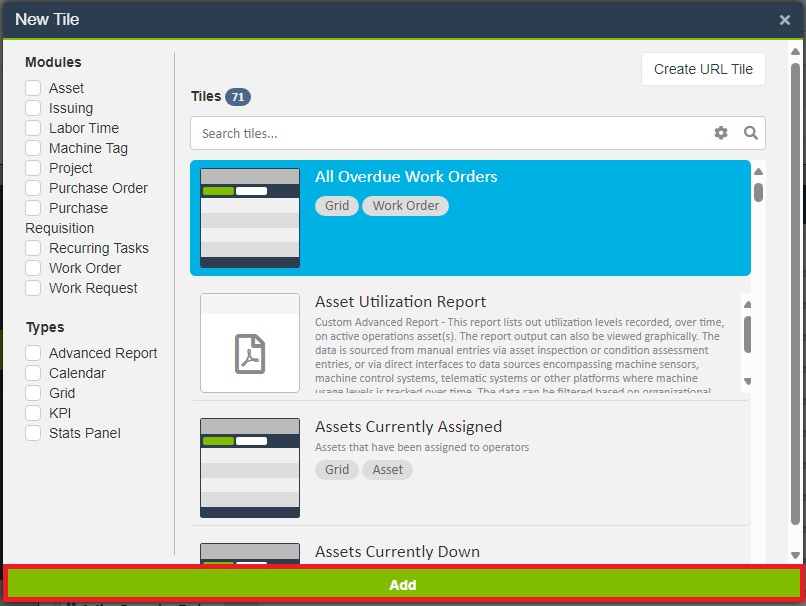Click the tile list scroll up arrow
The height and width of the screenshot is (606, 806).
coord(759,168)
